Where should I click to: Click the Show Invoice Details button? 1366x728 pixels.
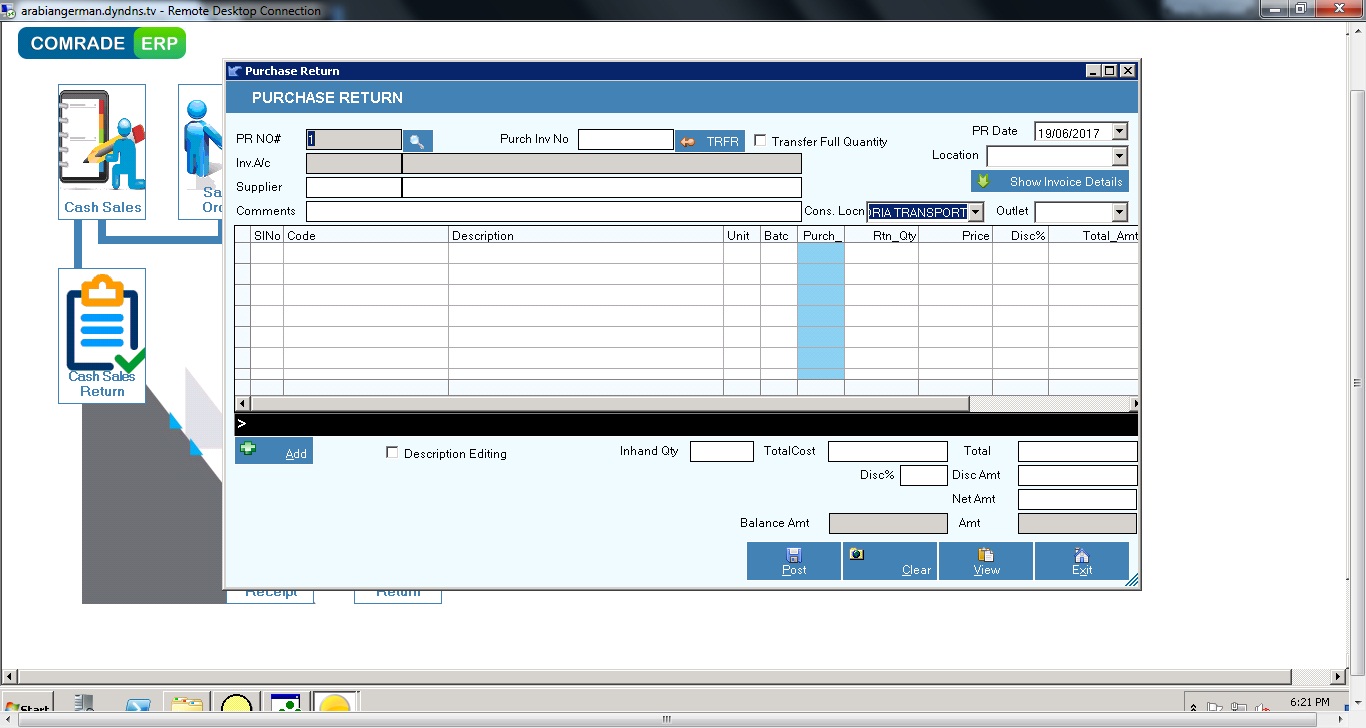point(1049,181)
